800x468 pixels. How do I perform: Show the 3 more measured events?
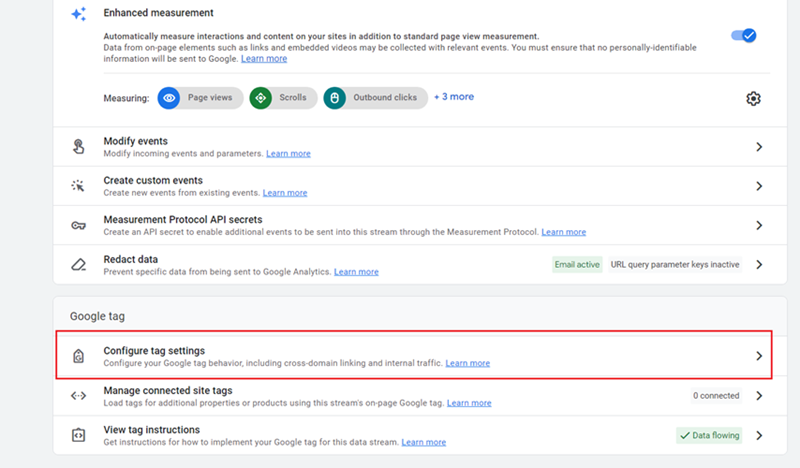click(454, 96)
